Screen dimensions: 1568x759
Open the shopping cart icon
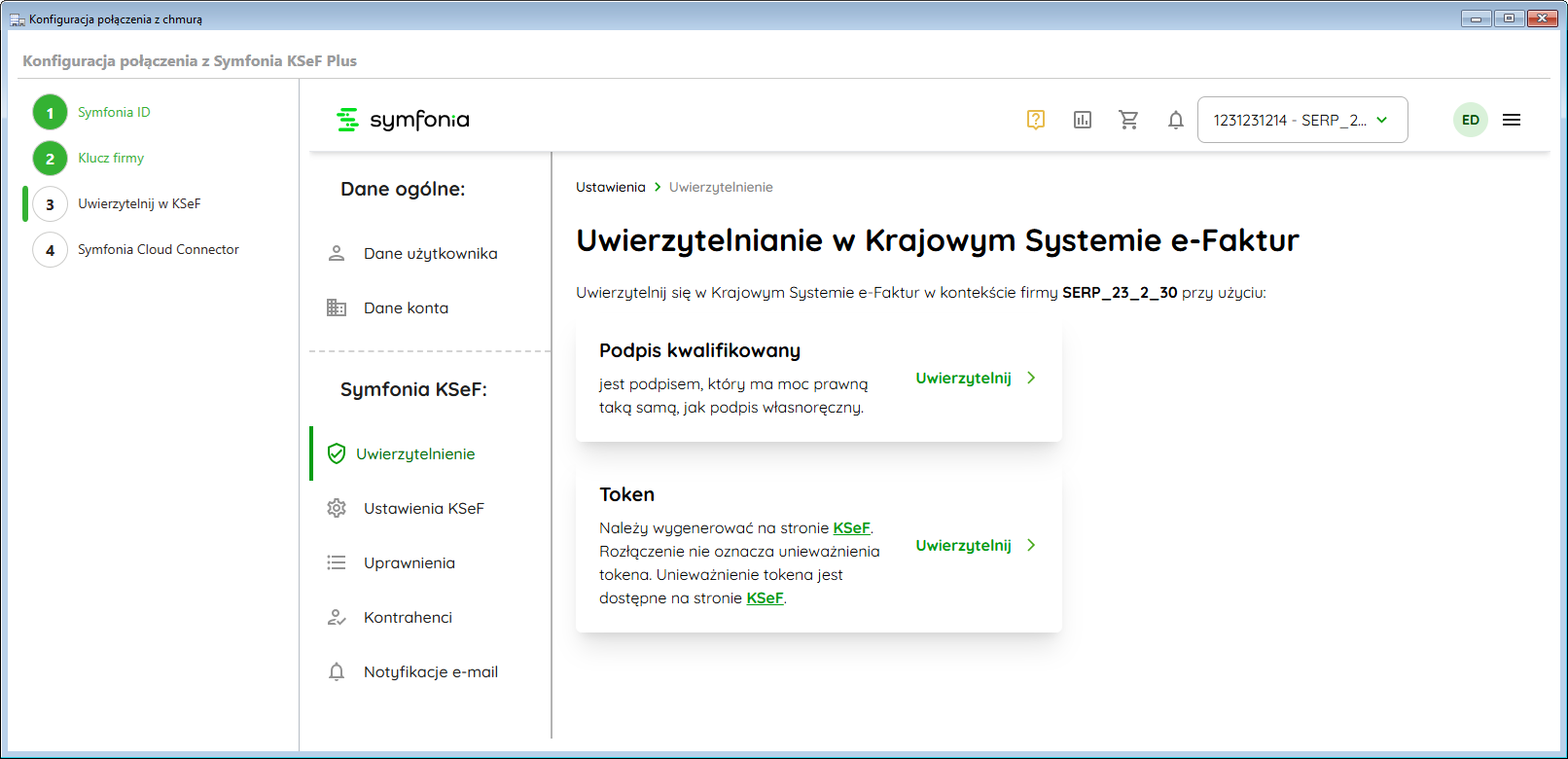tap(1128, 120)
